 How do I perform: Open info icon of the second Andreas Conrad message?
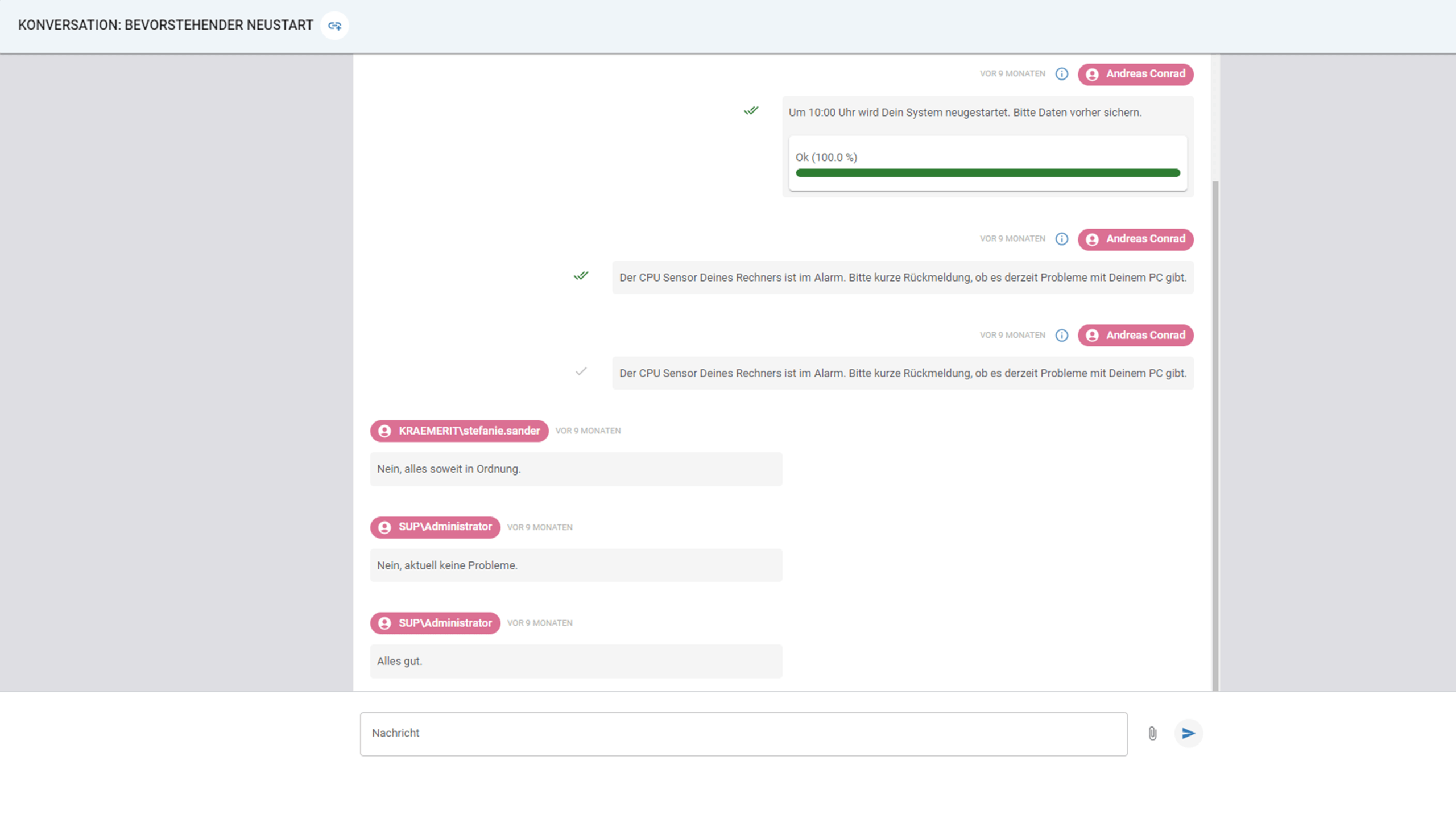pos(1061,239)
